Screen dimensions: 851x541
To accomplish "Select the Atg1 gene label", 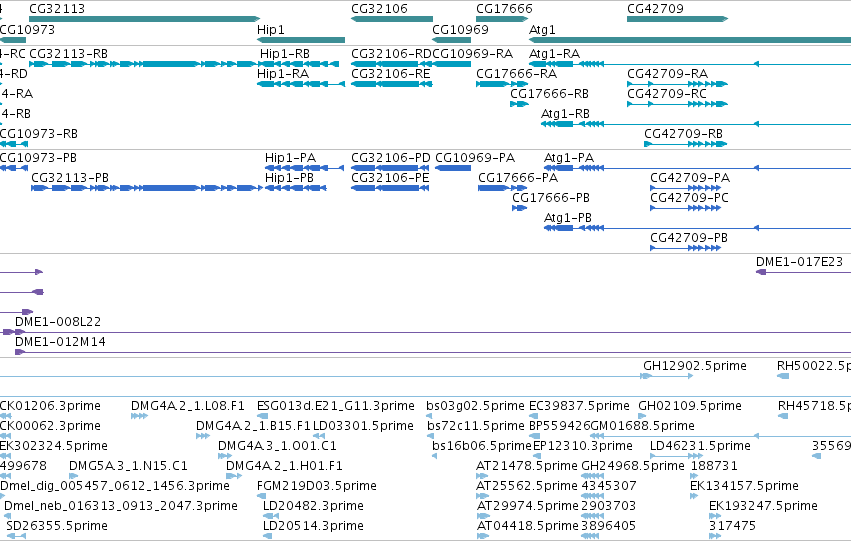I will (x=542, y=29).
